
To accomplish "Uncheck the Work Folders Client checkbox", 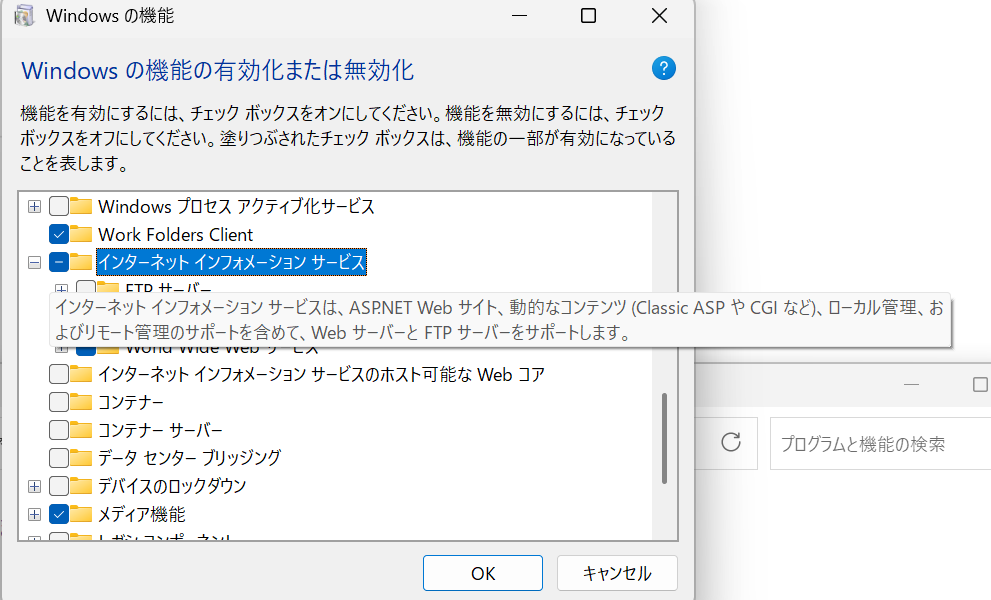I will coord(58,234).
